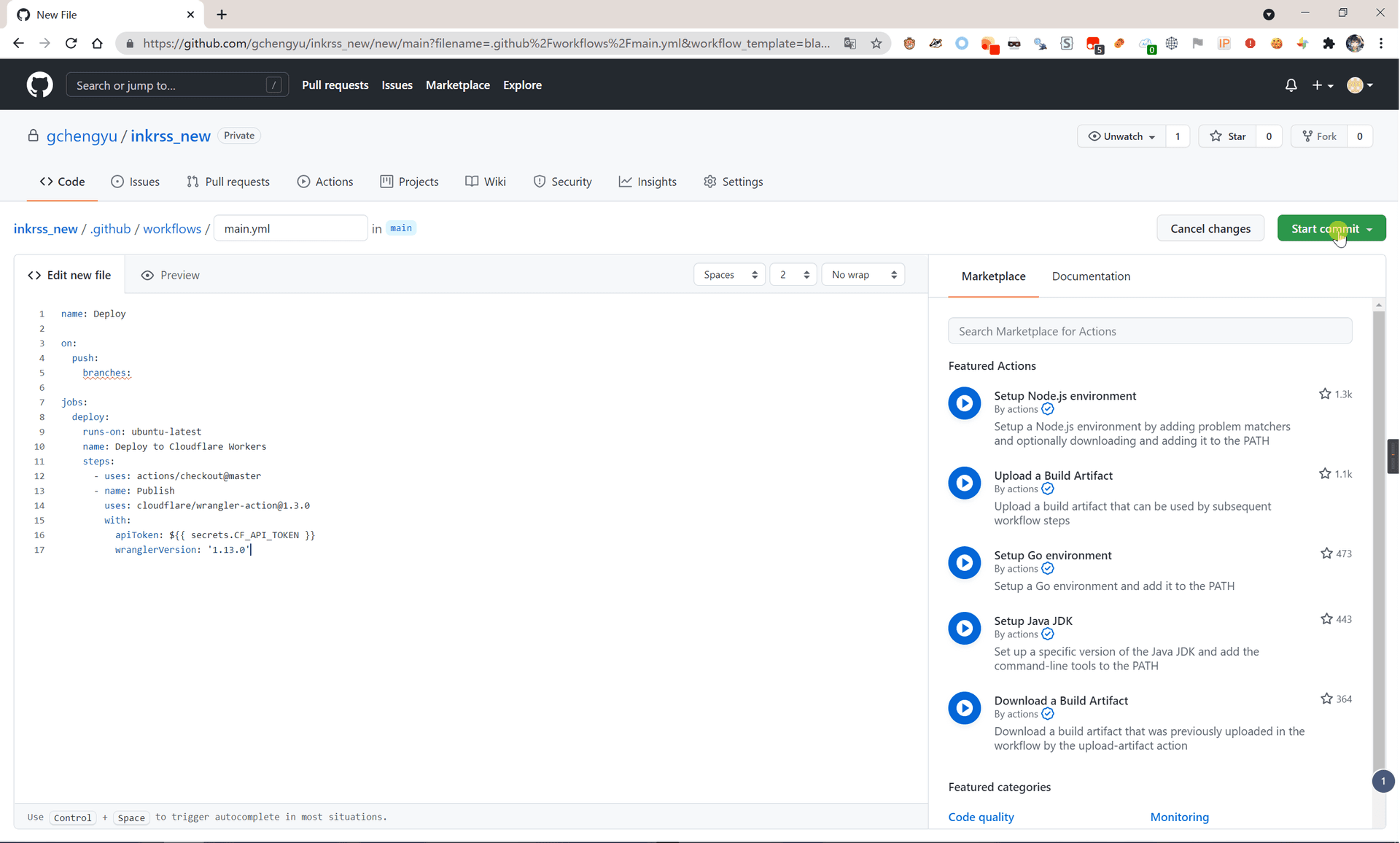Open Explore in top navigation
1400x843 pixels.
pyautogui.click(x=522, y=85)
